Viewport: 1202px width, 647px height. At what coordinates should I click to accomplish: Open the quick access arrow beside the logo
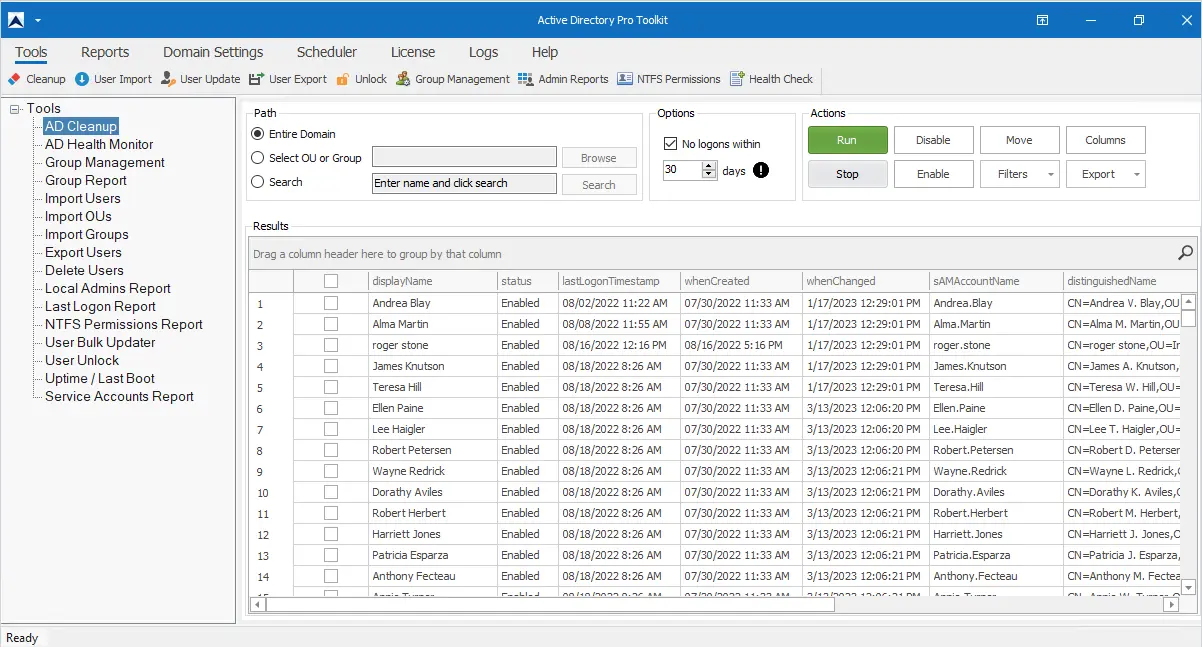[x=38, y=20]
